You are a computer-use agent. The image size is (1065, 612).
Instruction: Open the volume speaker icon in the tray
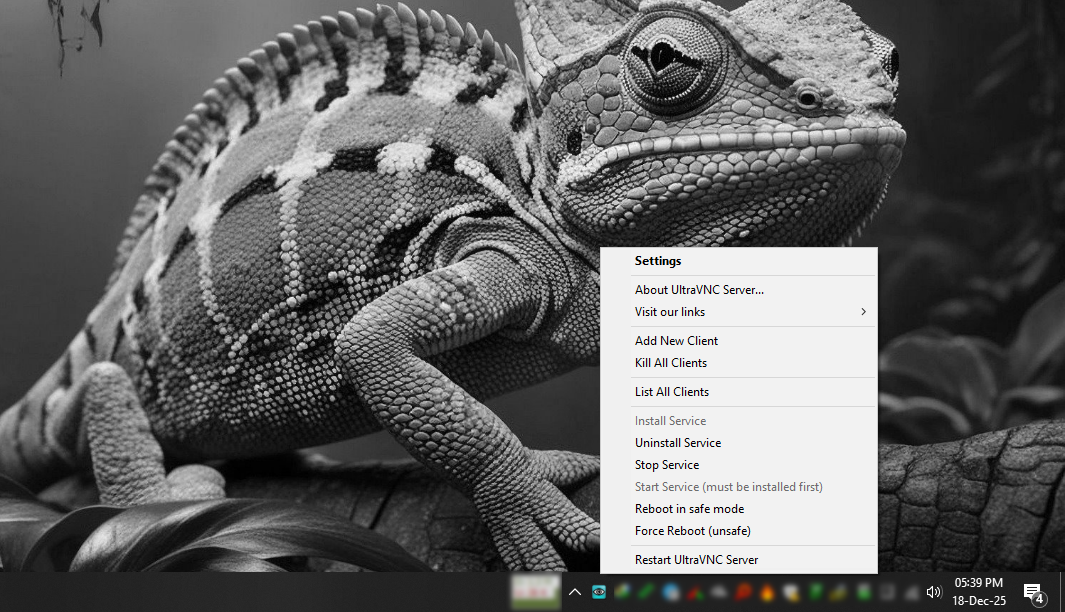(933, 592)
